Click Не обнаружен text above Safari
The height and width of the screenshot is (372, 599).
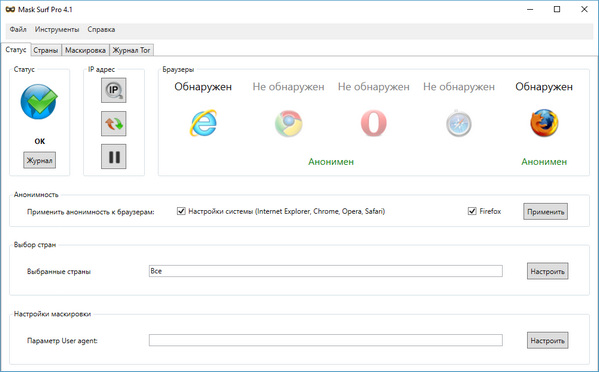(x=459, y=87)
